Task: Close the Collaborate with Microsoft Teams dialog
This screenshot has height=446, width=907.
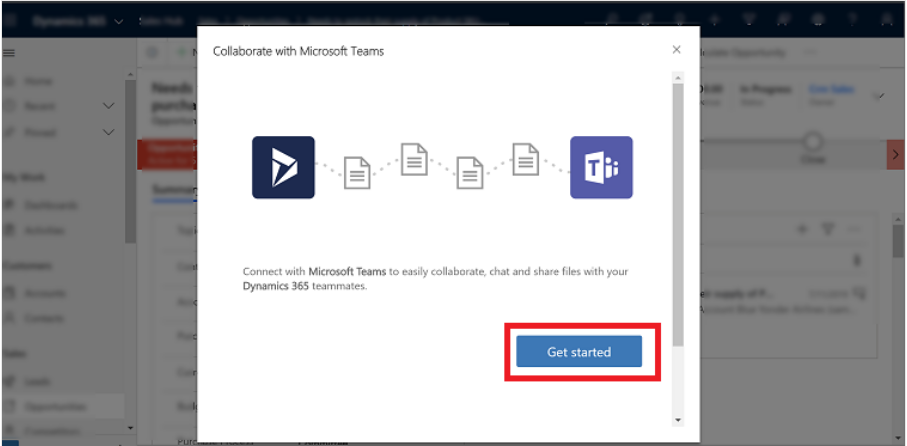Action: [676, 50]
